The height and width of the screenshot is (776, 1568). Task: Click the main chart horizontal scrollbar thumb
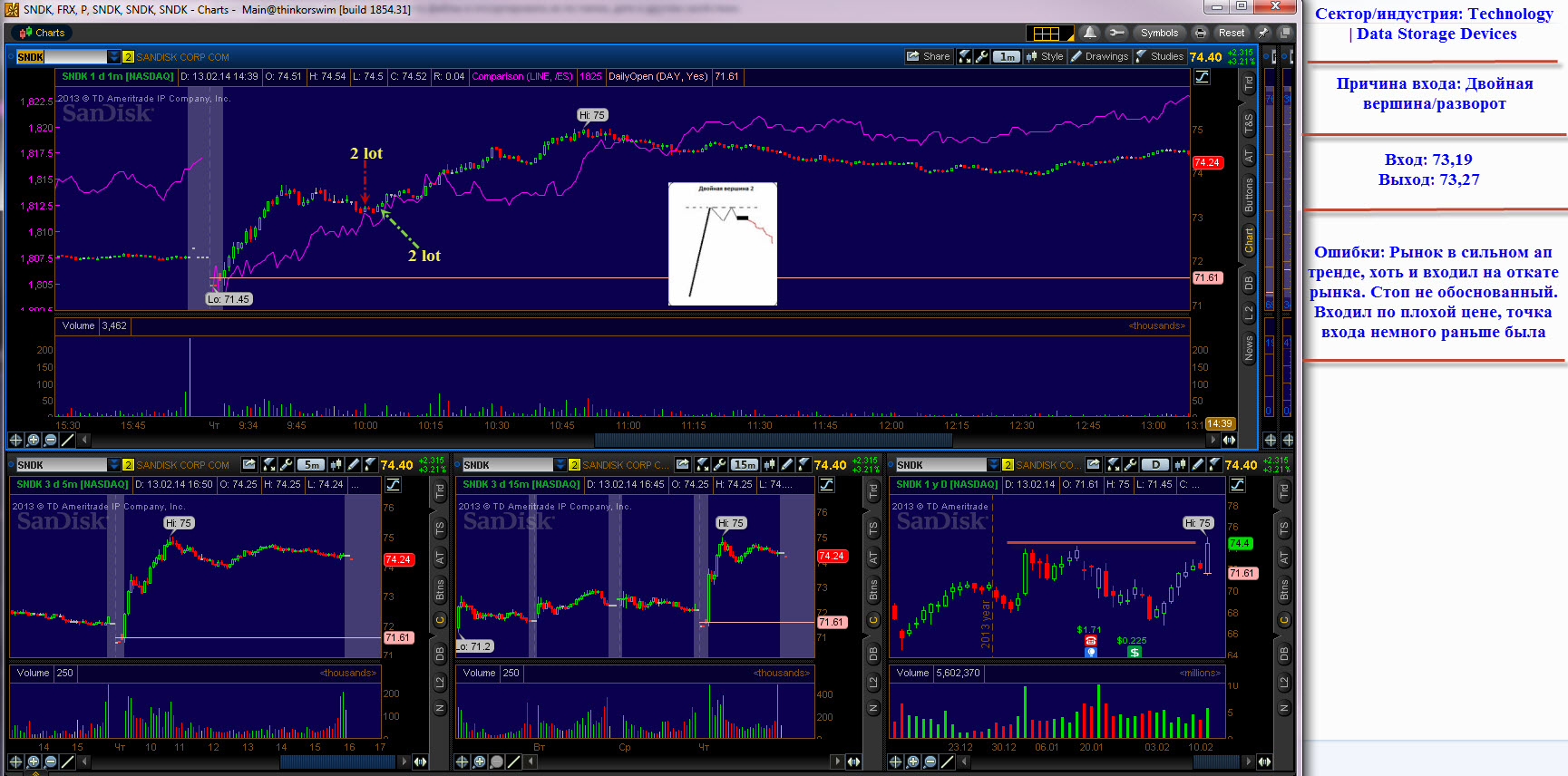[774, 440]
